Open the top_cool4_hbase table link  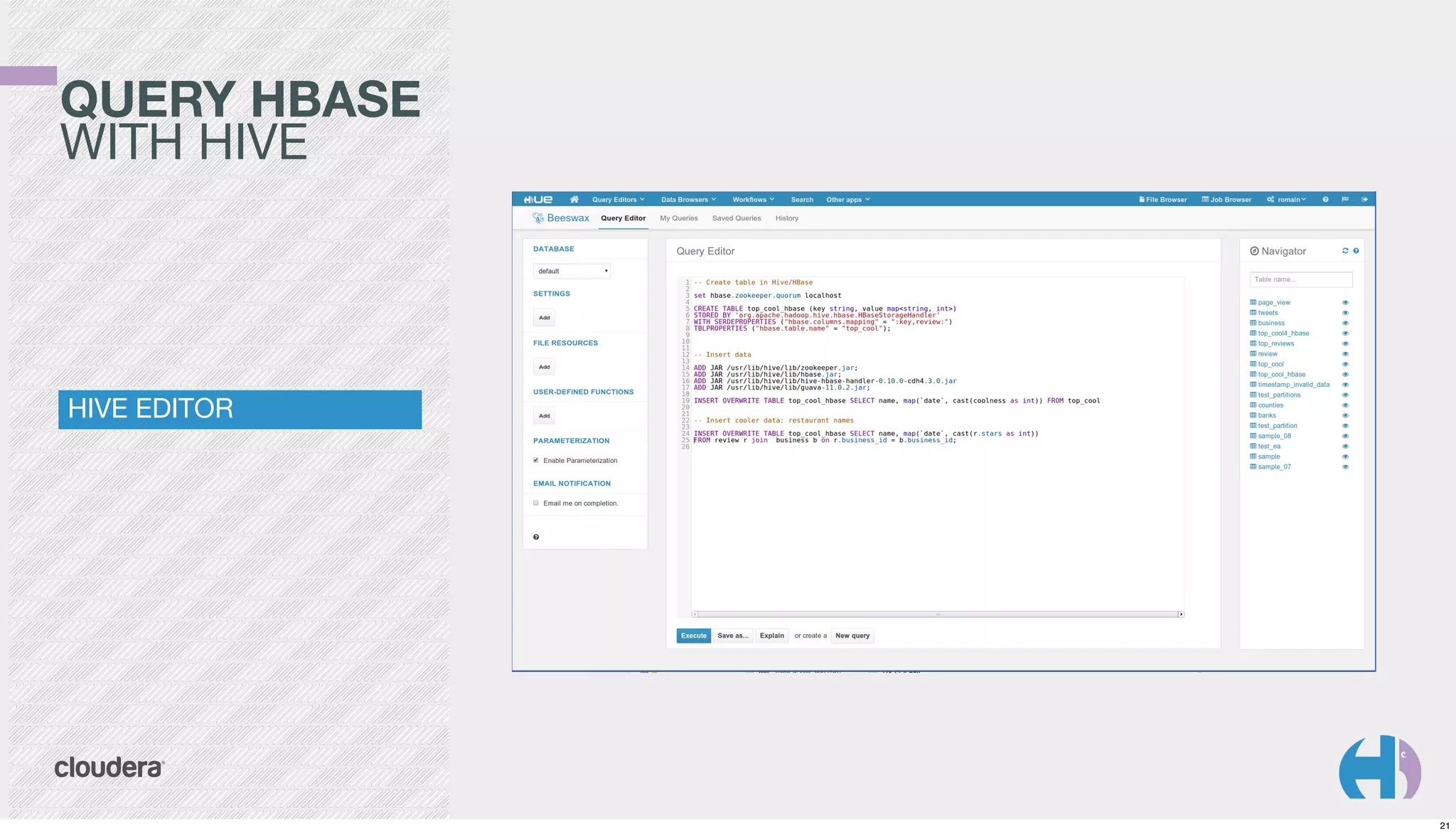point(1283,333)
